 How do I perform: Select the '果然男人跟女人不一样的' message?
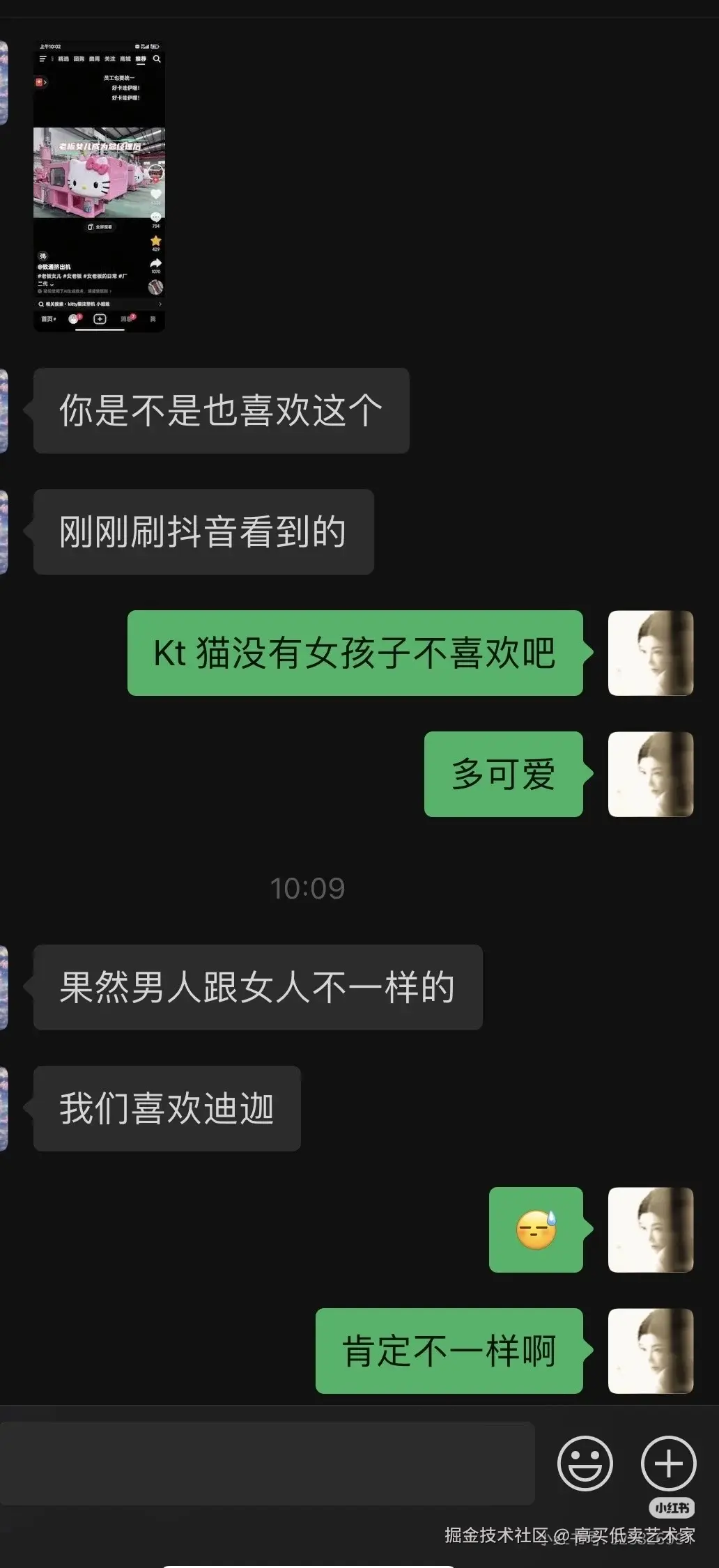pyautogui.click(x=258, y=987)
